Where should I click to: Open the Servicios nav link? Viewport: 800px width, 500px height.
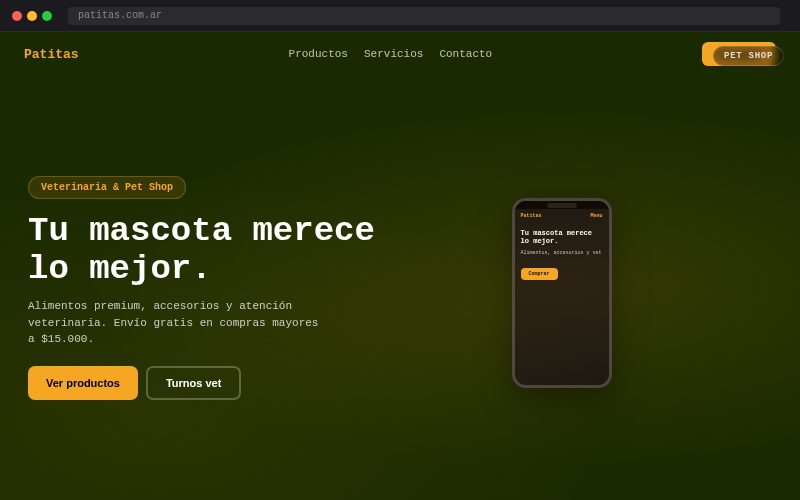tap(393, 54)
